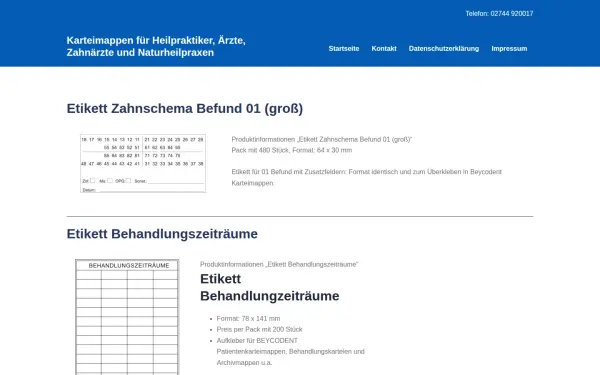600x375 pixels.
Task: Select the Produktinformationen Zahnschema Befund 01 line
Action: tap(321, 139)
